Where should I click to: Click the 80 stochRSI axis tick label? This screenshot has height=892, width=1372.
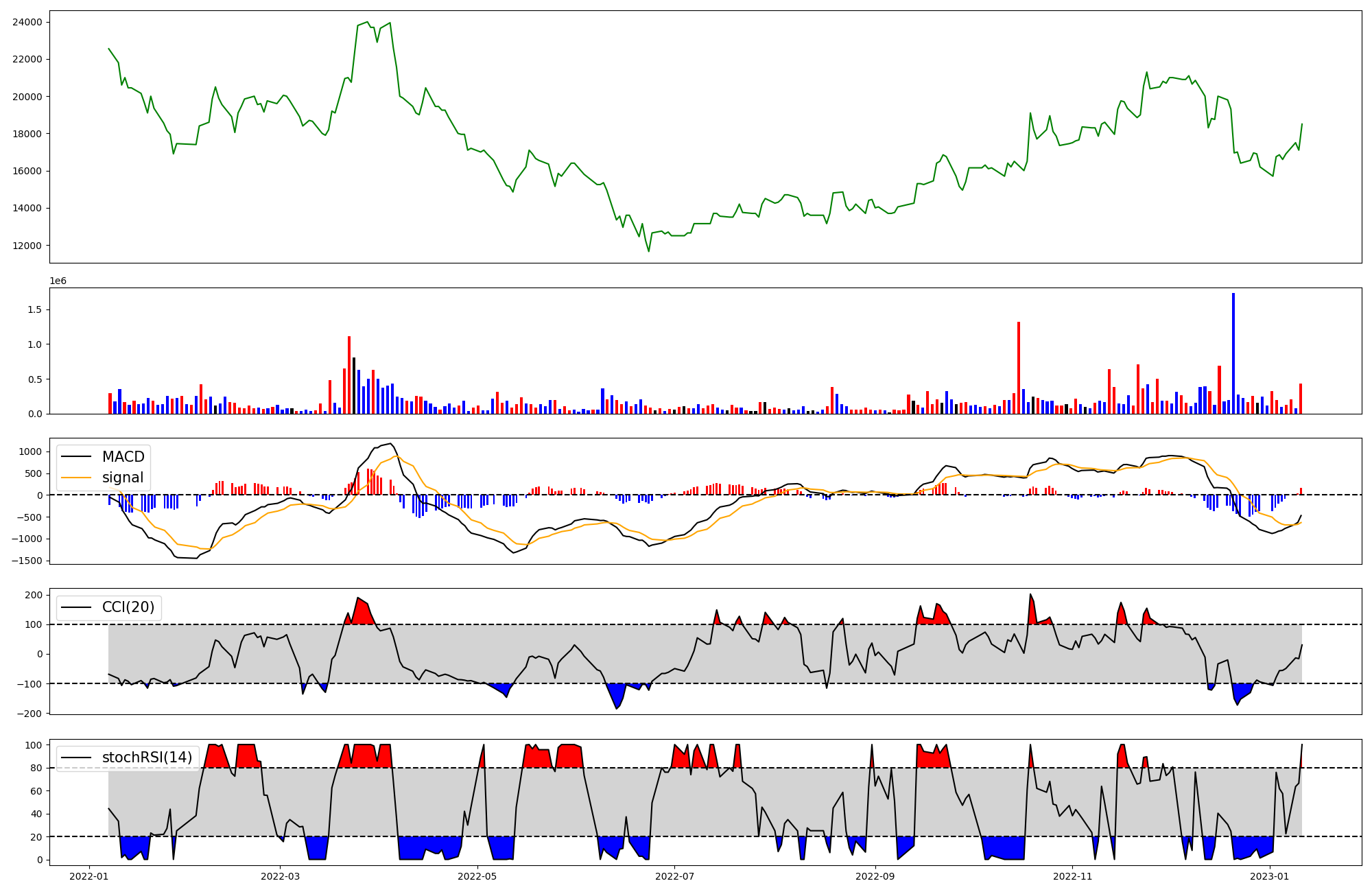pos(37,768)
